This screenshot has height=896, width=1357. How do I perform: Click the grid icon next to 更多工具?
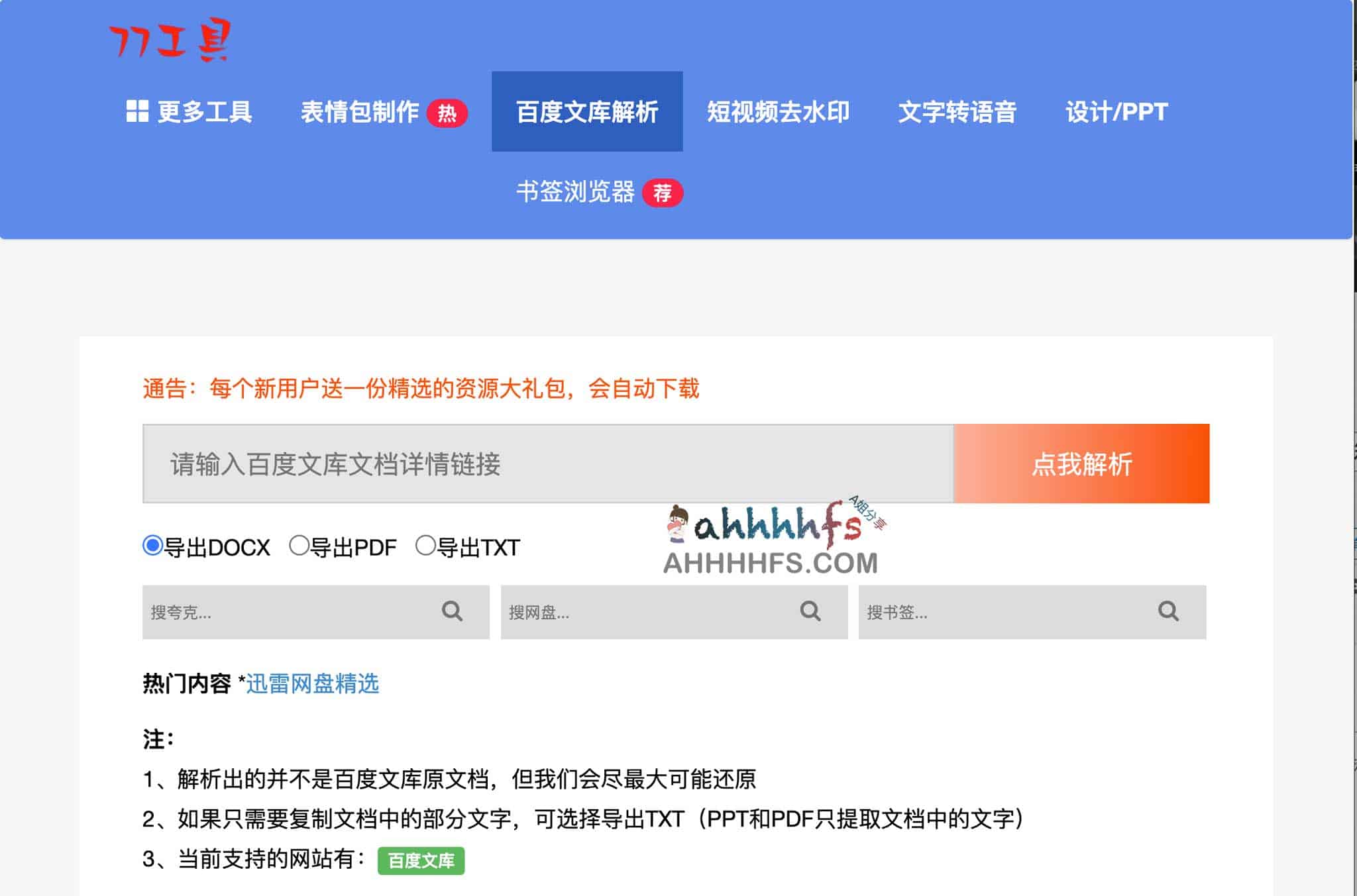pos(137,111)
